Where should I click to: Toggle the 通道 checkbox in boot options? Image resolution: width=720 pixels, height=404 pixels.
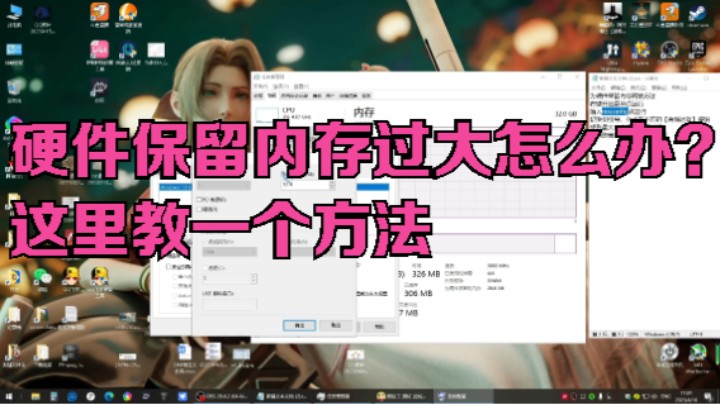coord(206,268)
